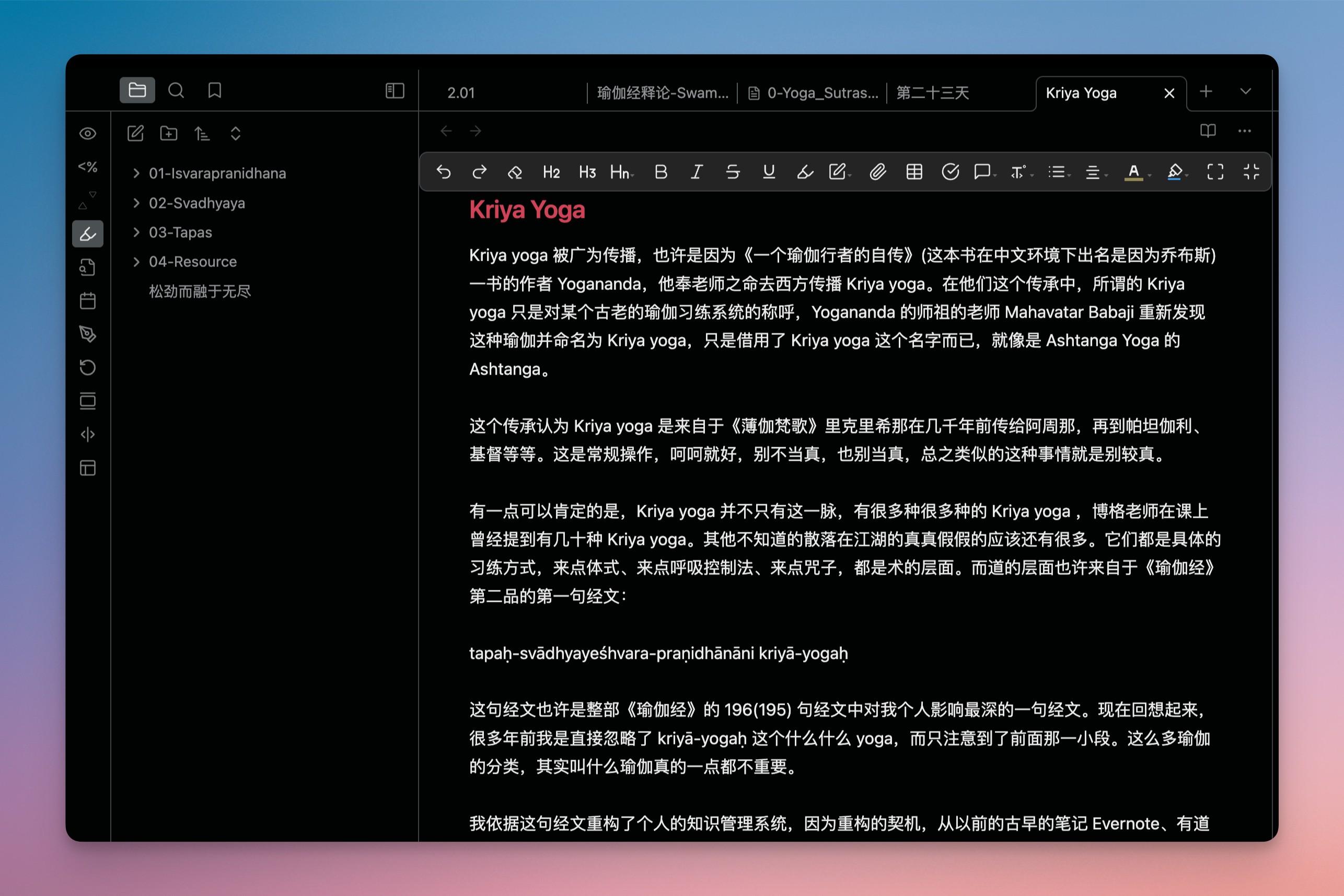Open the tab list dropdown chevron
Image resolution: width=1344 pixels, height=896 pixels.
pos(1246,91)
